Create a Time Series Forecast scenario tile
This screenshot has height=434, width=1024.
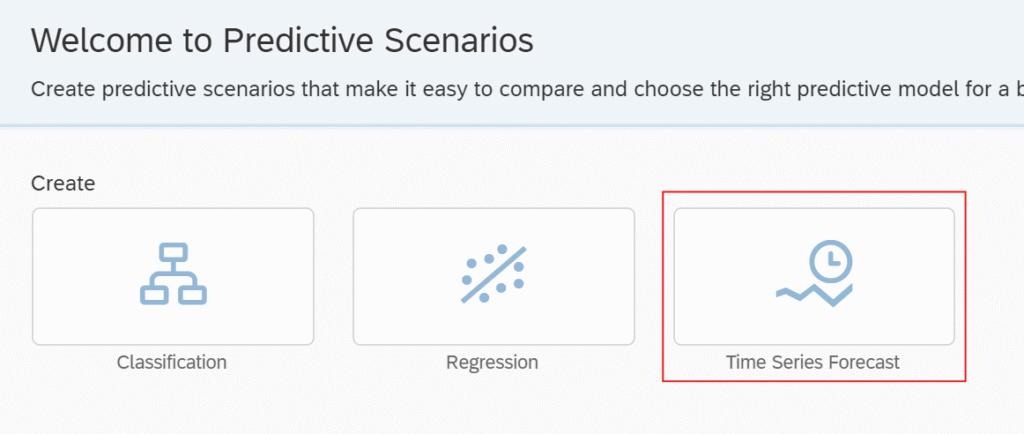(814, 277)
